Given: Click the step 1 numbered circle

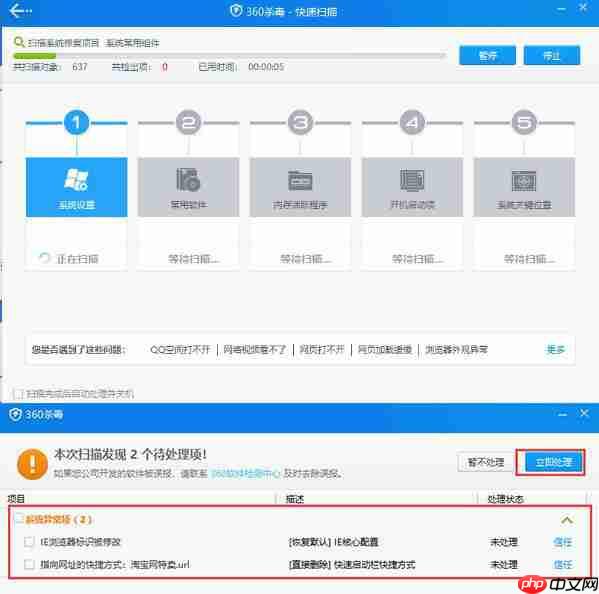Looking at the screenshot, I should [76, 123].
